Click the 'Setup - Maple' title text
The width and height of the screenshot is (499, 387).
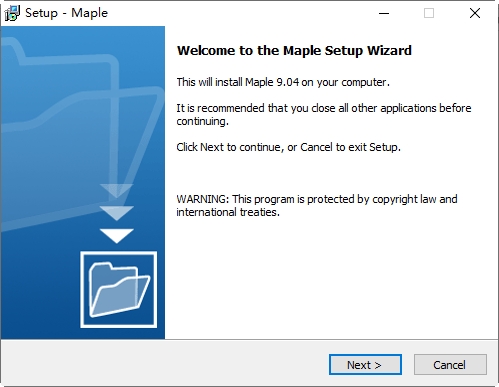click(66, 13)
